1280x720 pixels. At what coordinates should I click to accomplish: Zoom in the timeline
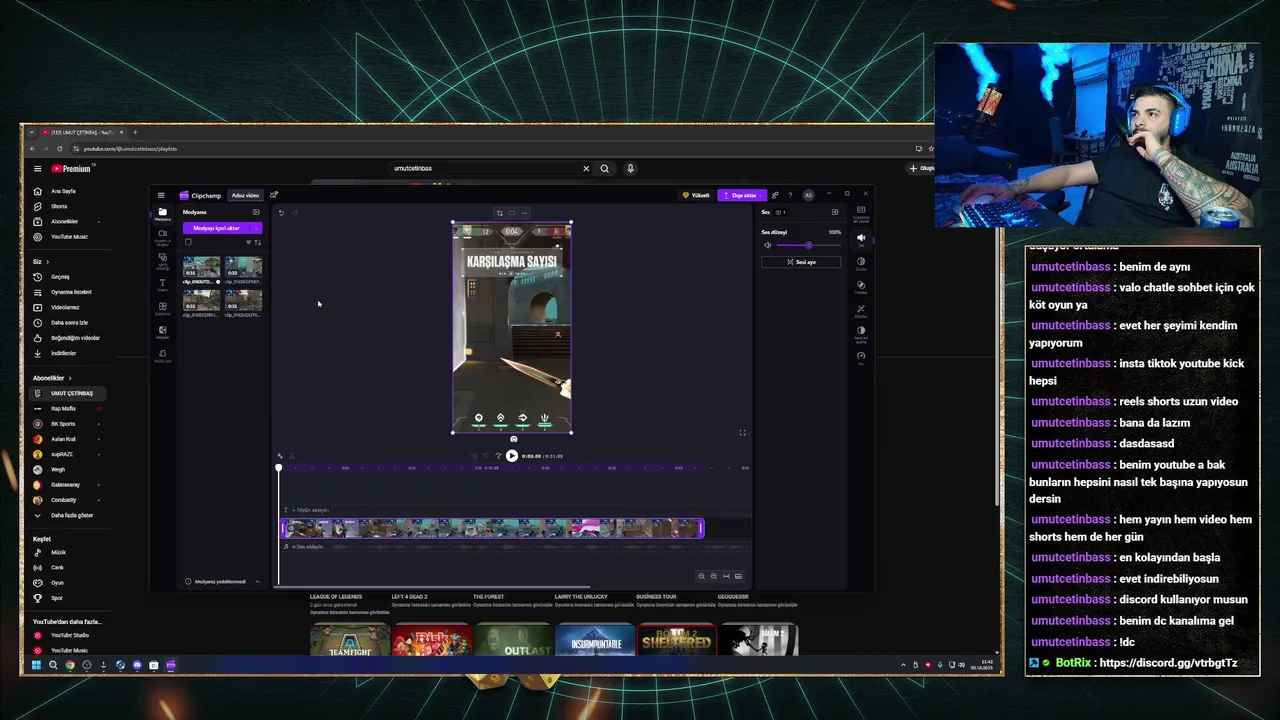tap(713, 576)
